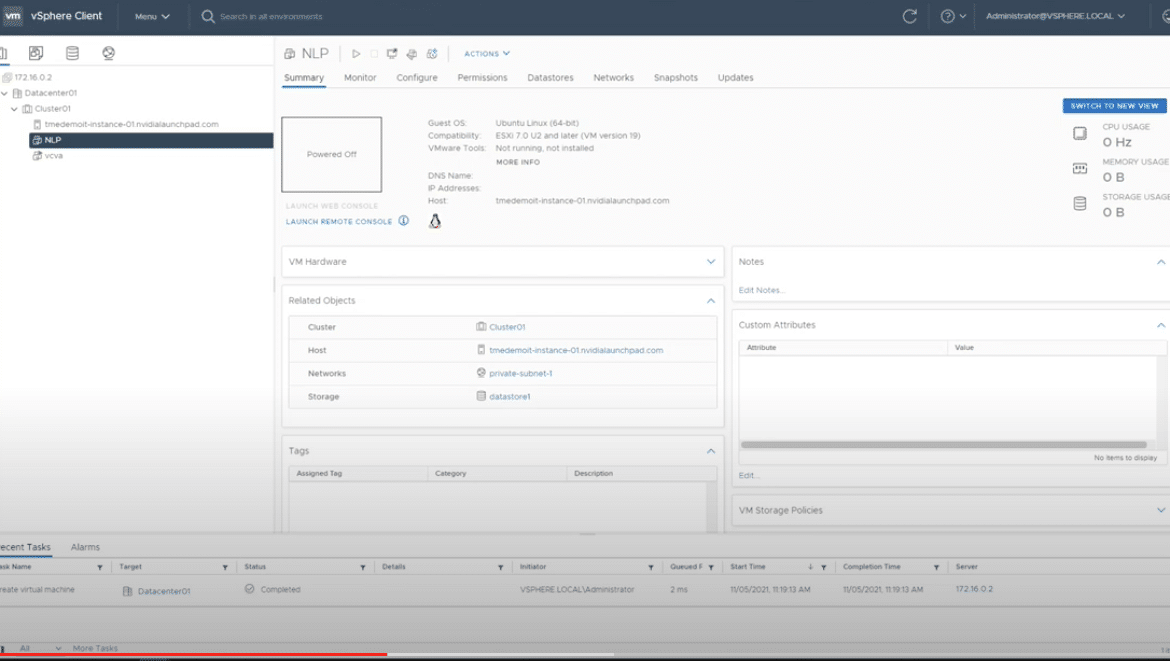This screenshot has height=661, width=1170.
Task: Click the Edit Settings toolbar icon
Action: click(411, 54)
